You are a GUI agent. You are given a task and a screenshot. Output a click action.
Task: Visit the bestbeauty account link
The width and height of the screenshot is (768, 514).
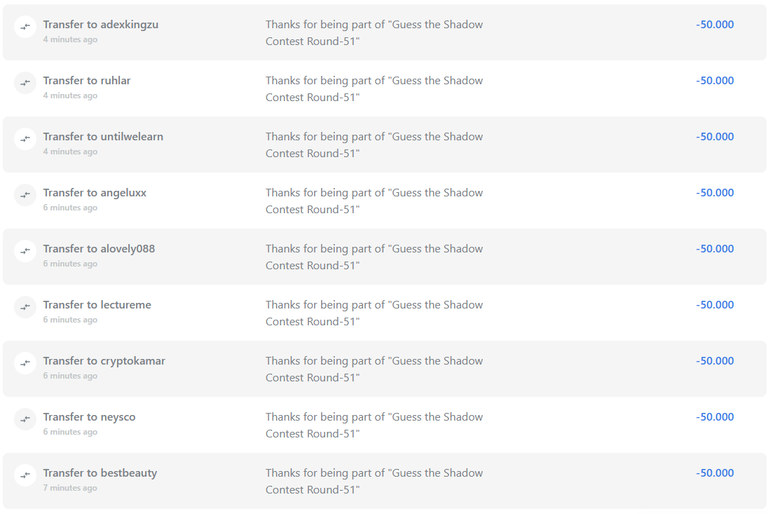click(129, 473)
